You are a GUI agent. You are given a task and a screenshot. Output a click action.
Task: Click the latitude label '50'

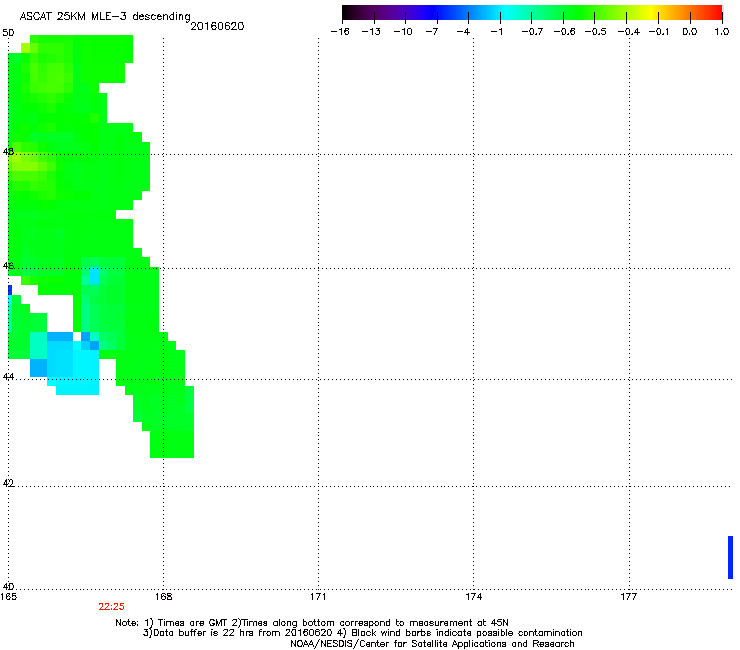[x=8, y=33]
